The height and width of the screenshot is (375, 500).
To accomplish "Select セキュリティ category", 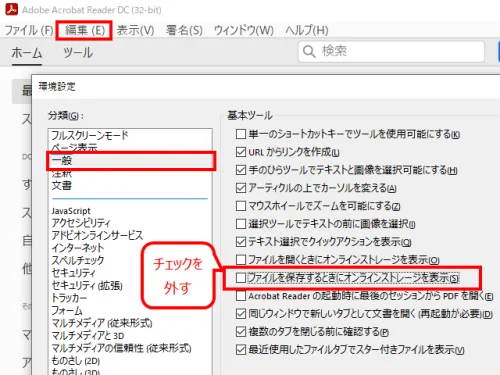I will coord(73,273).
